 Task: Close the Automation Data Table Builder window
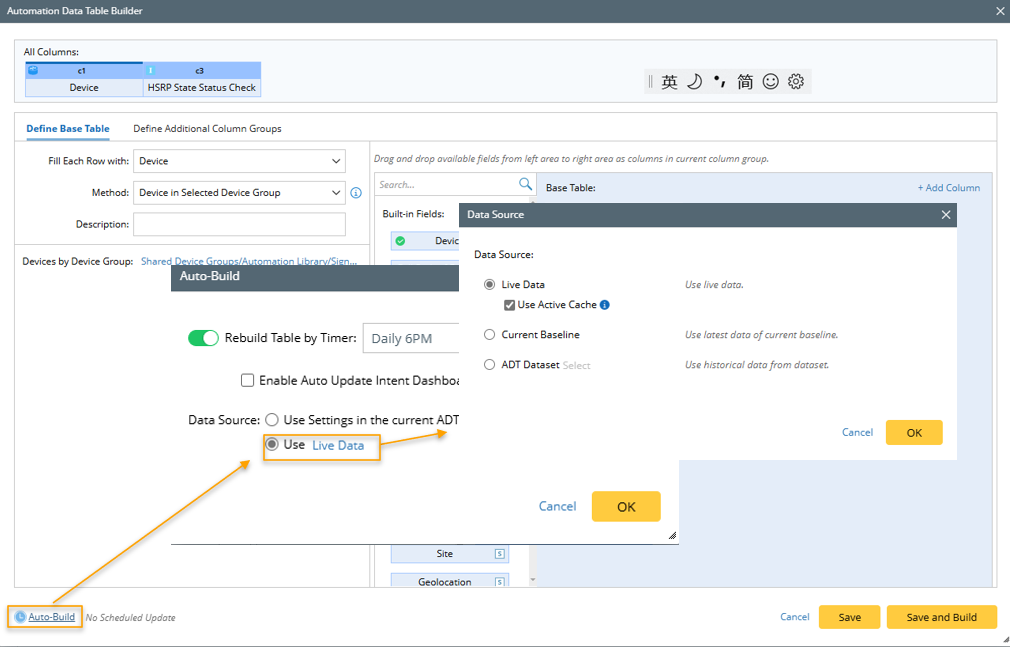click(x=1000, y=11)
